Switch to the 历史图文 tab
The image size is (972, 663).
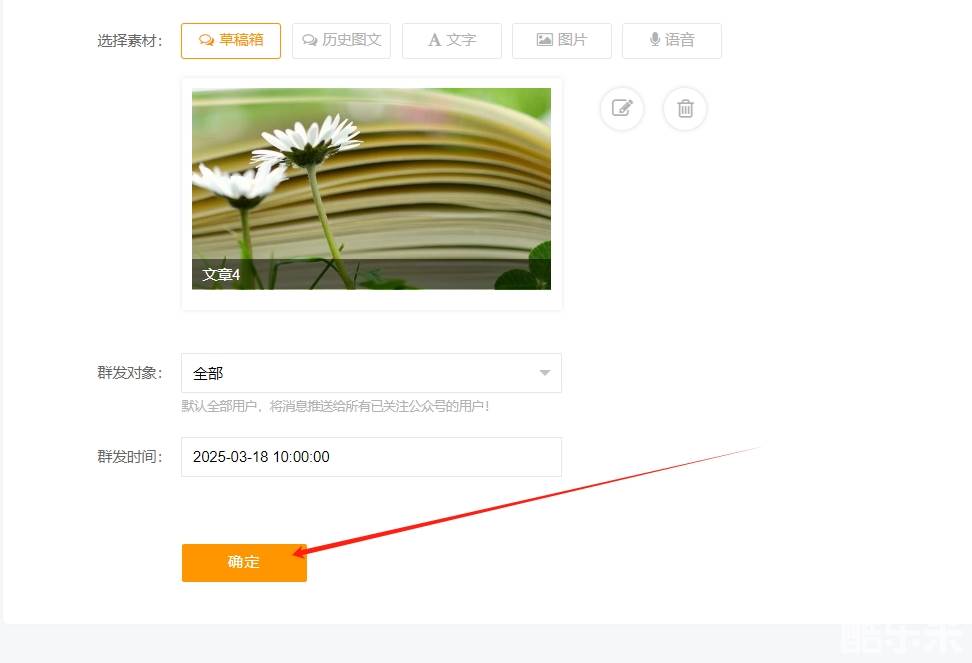point(341,41)
